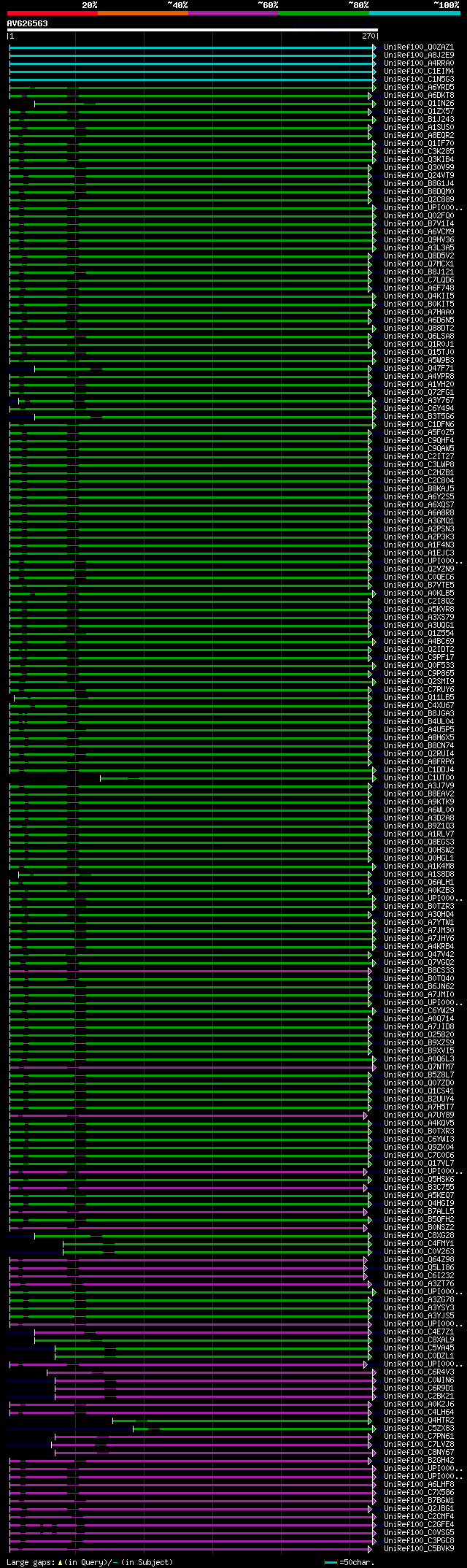Screen dimensions: 467x1568
Task: Select label UniRef100_Q64Z98
Action: [419, 1259]
